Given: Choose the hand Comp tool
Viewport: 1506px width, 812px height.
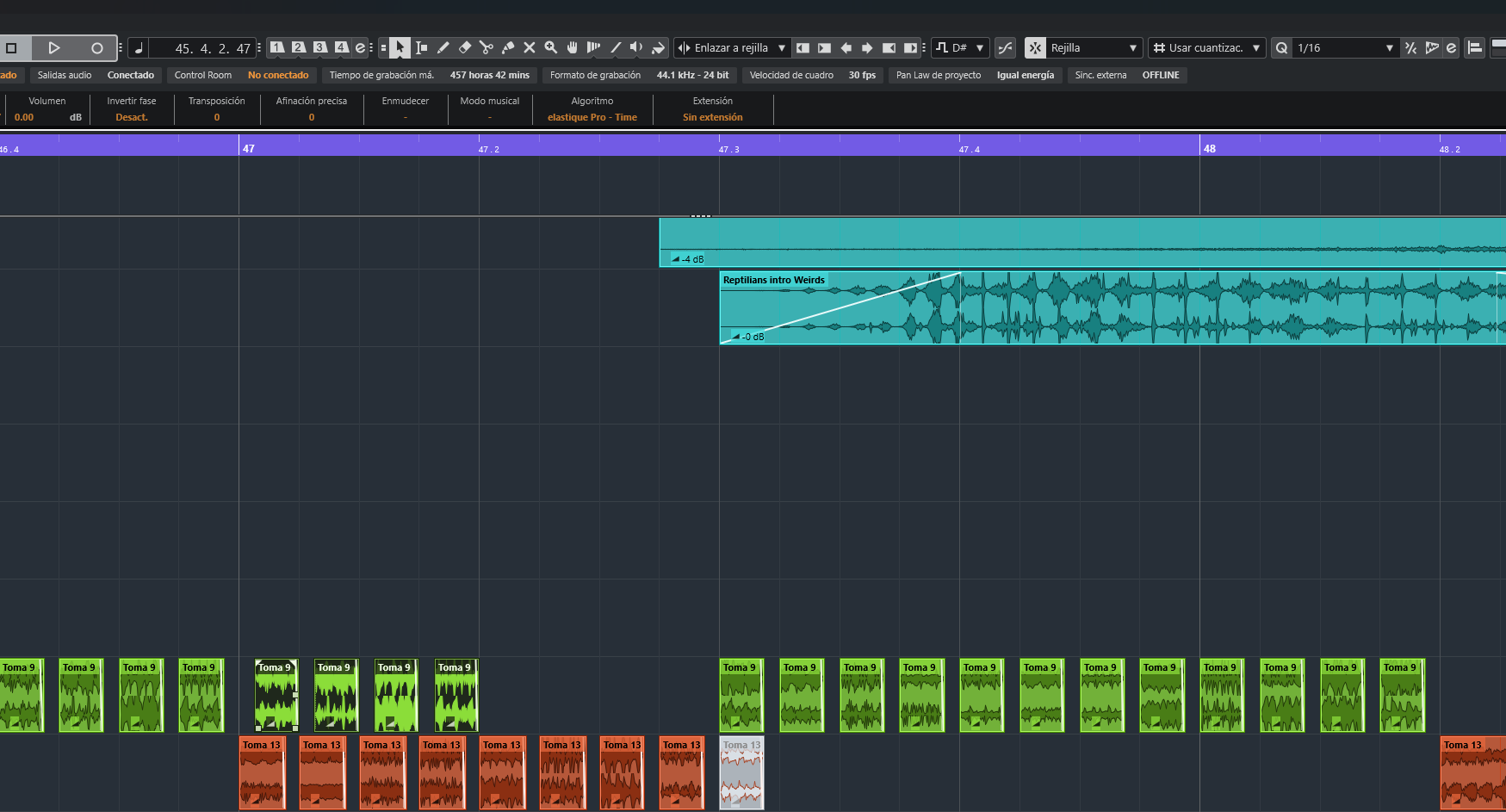Looking at the screenshot, I should [573, 48].
